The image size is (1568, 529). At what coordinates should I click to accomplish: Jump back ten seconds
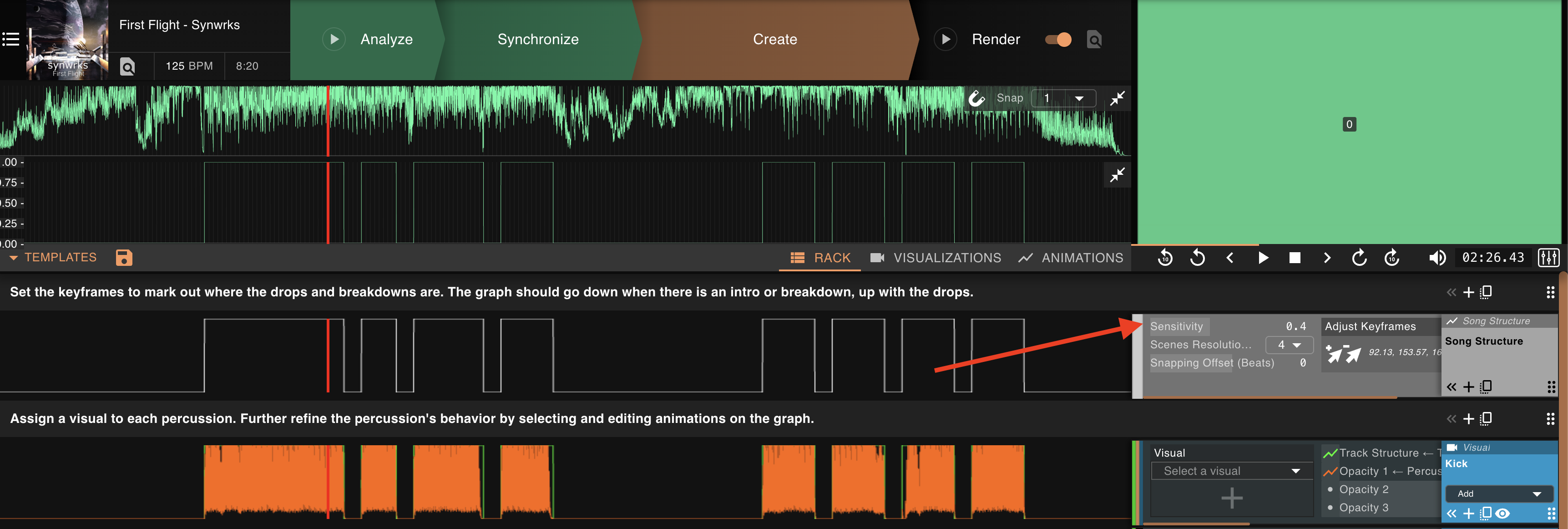click(1165, 258)
